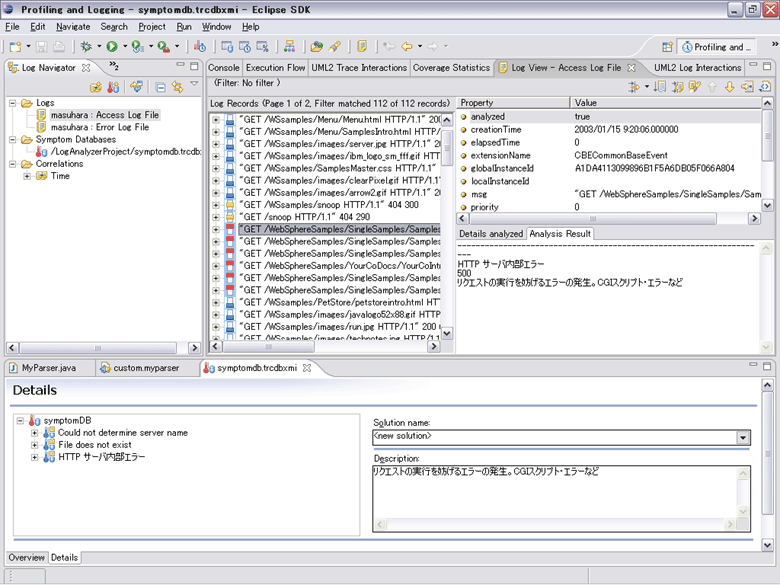The image size is (780, 585).
Task: Expand the 'GET /snoop HTTP/1.1' log record
Action: tap(216, 217)
